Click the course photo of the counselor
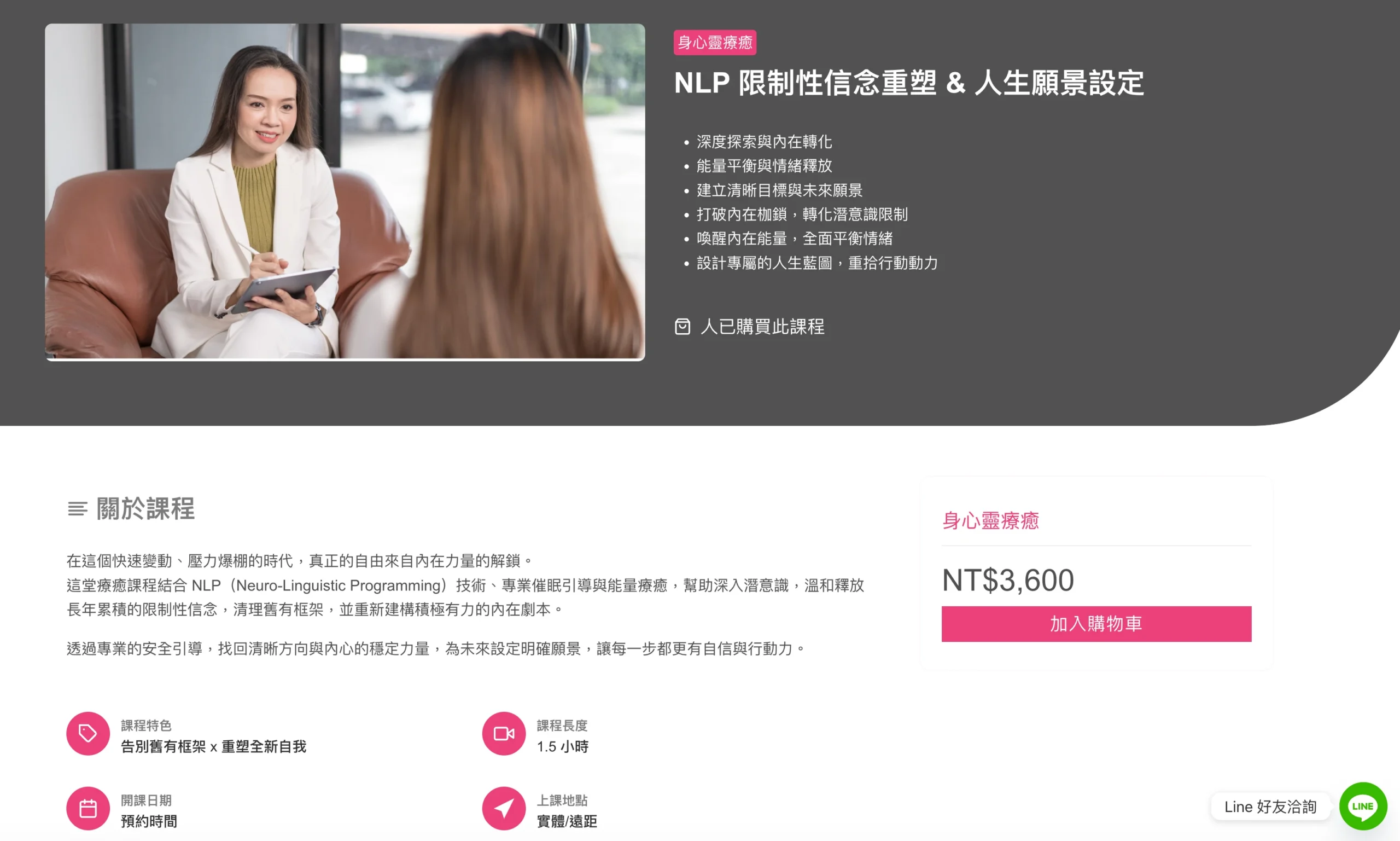This screenshot has height=841, width=1400. [345, 192]
